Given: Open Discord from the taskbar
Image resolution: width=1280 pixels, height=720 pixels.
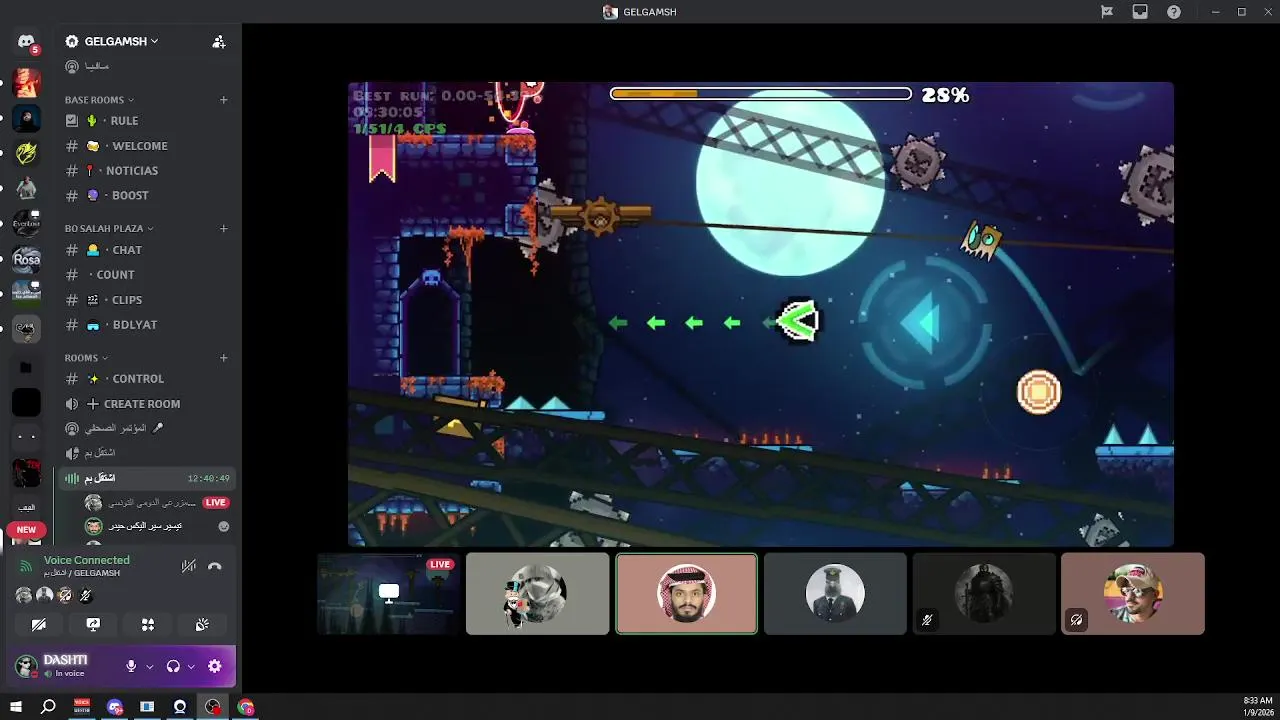Looking at the screenshot, I should (x=115, y=707).
